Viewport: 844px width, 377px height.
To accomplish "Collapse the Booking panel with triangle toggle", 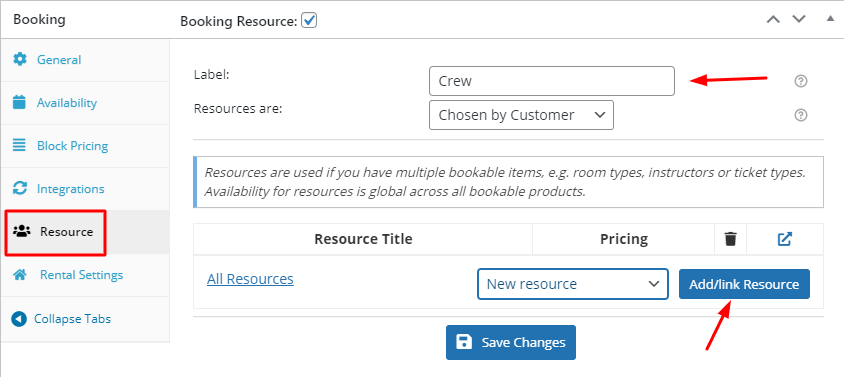I will point(830,18).
